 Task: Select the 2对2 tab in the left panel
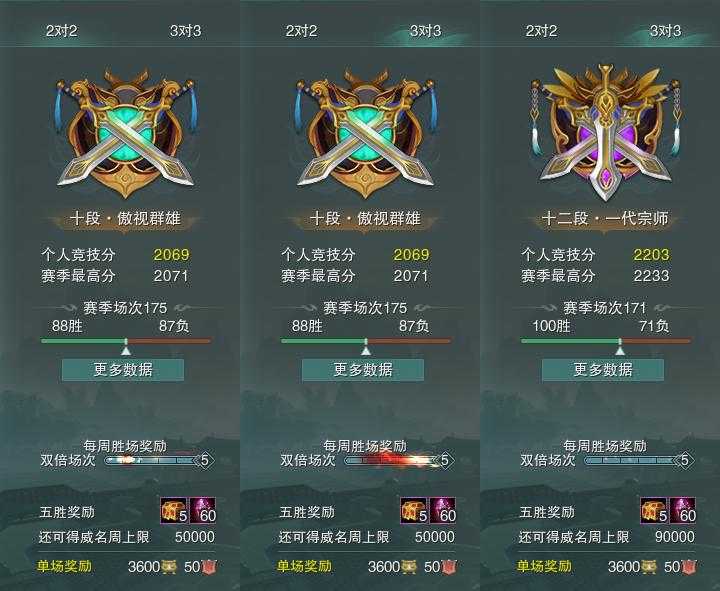[x=62, y=31]
